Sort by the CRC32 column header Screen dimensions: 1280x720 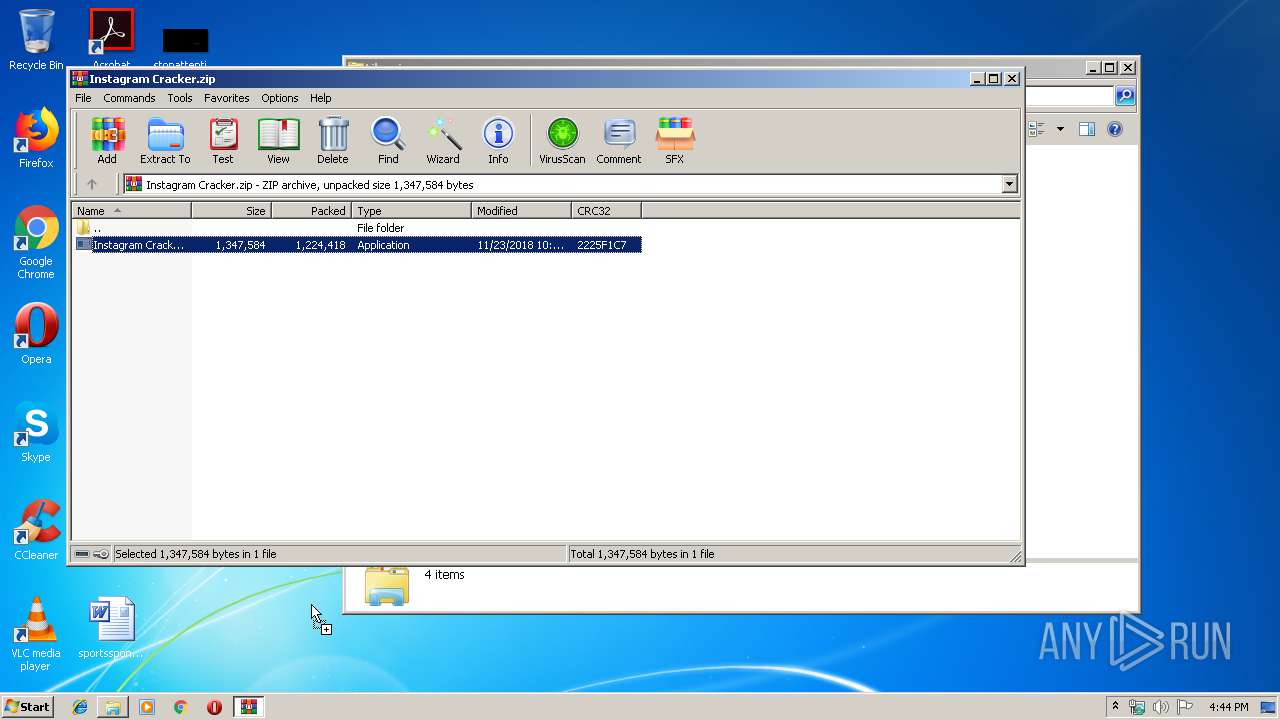(607, 211)
